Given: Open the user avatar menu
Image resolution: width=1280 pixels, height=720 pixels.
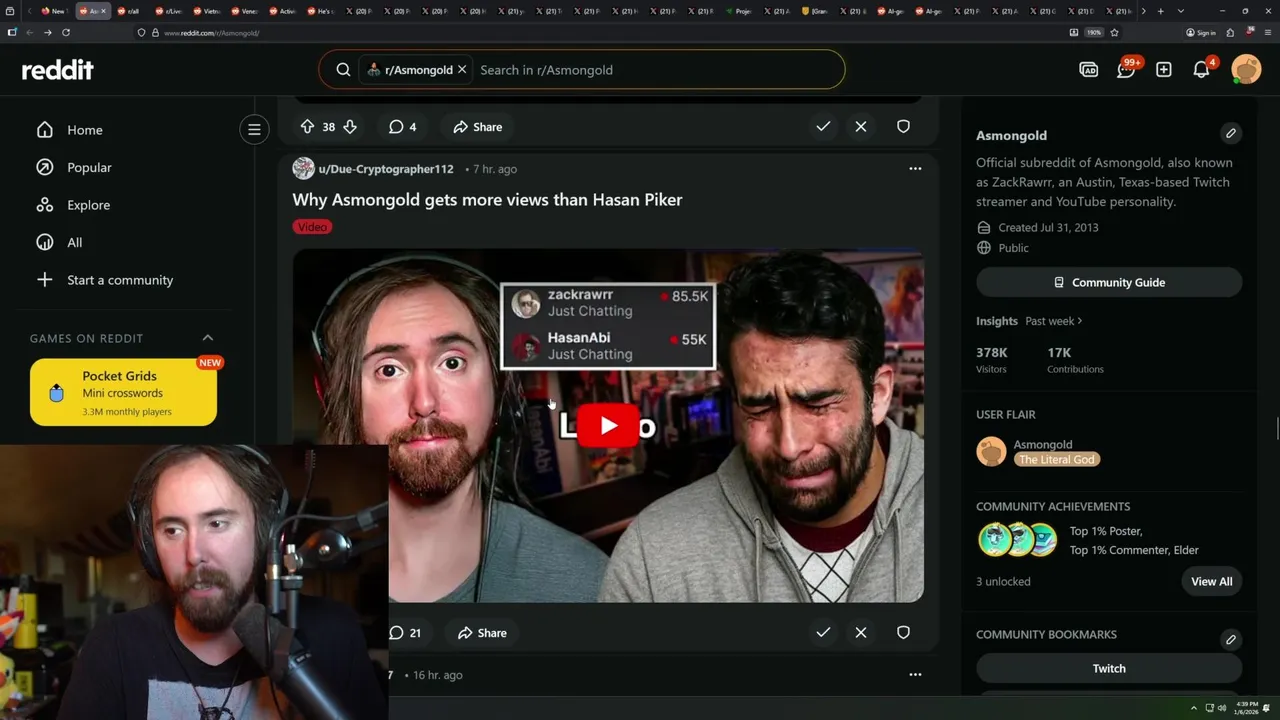Looking at the screenshot, I should pos(1246,70).
